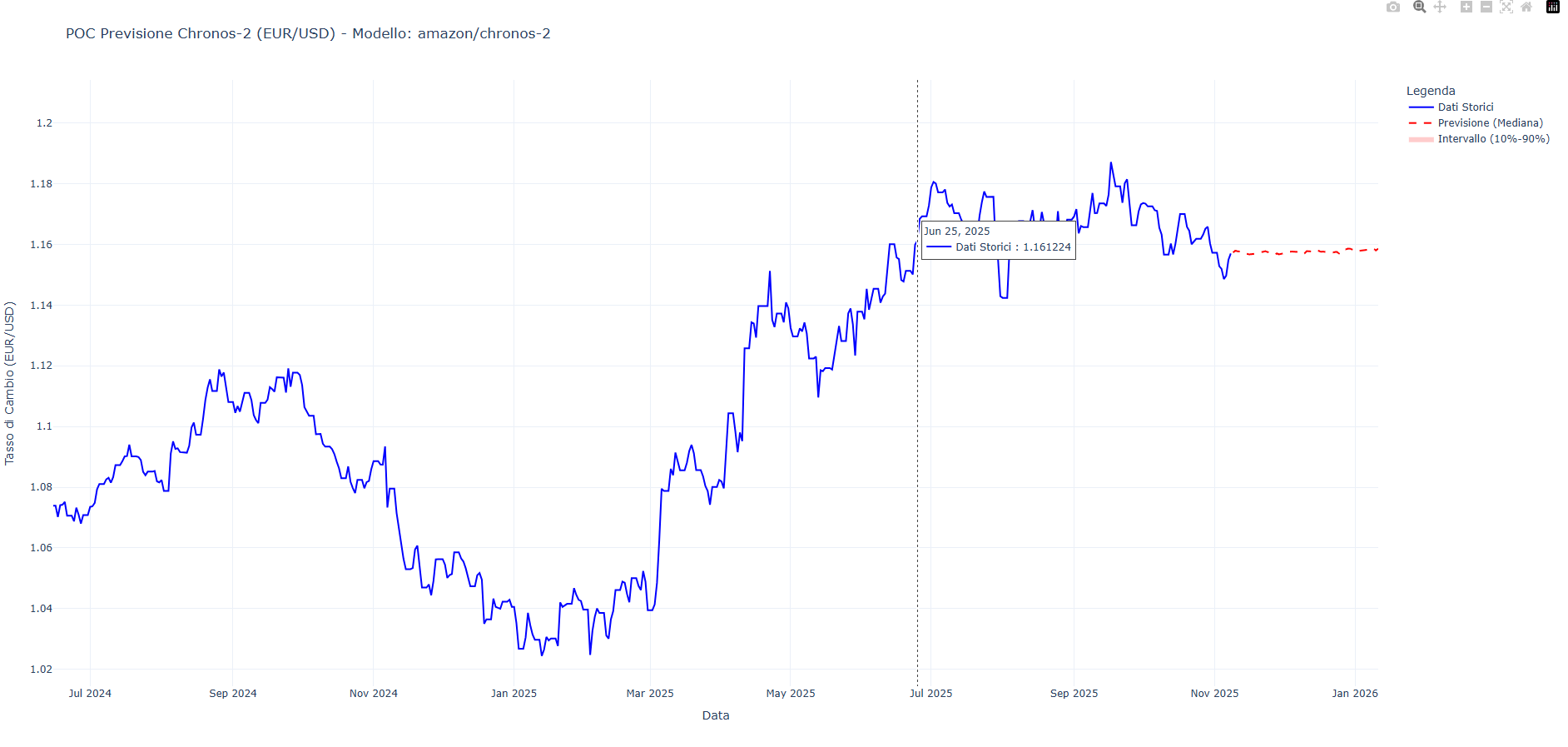This screenshot has width=1568, height=747.
Task: Click the 1.2 y-axis tick label
Action: click(44, 123)
